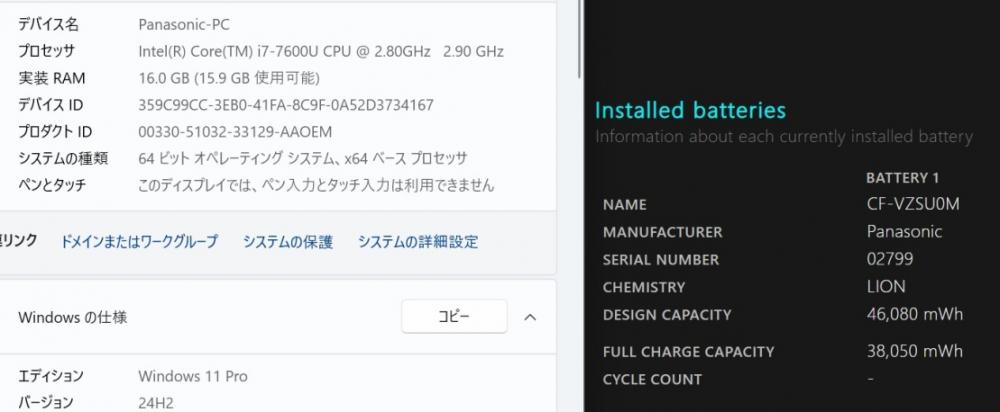
Task: Select battery name CF-VZSU0M
Action: [913, 204]
